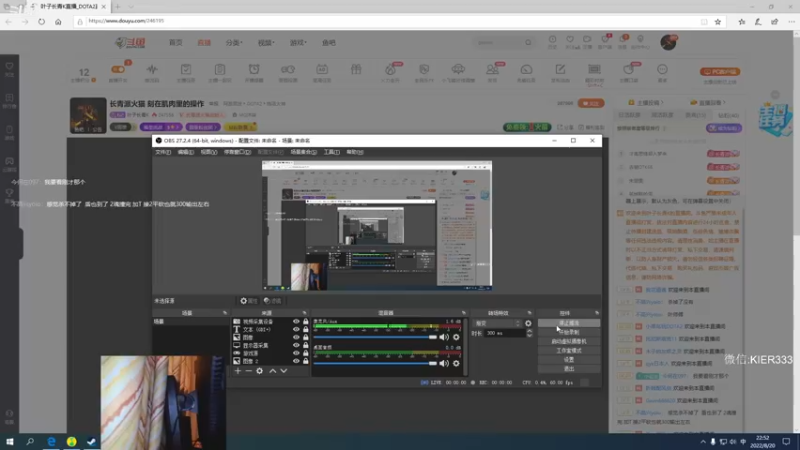Click the Douyu logo in the page header

[x=131, y=43]
